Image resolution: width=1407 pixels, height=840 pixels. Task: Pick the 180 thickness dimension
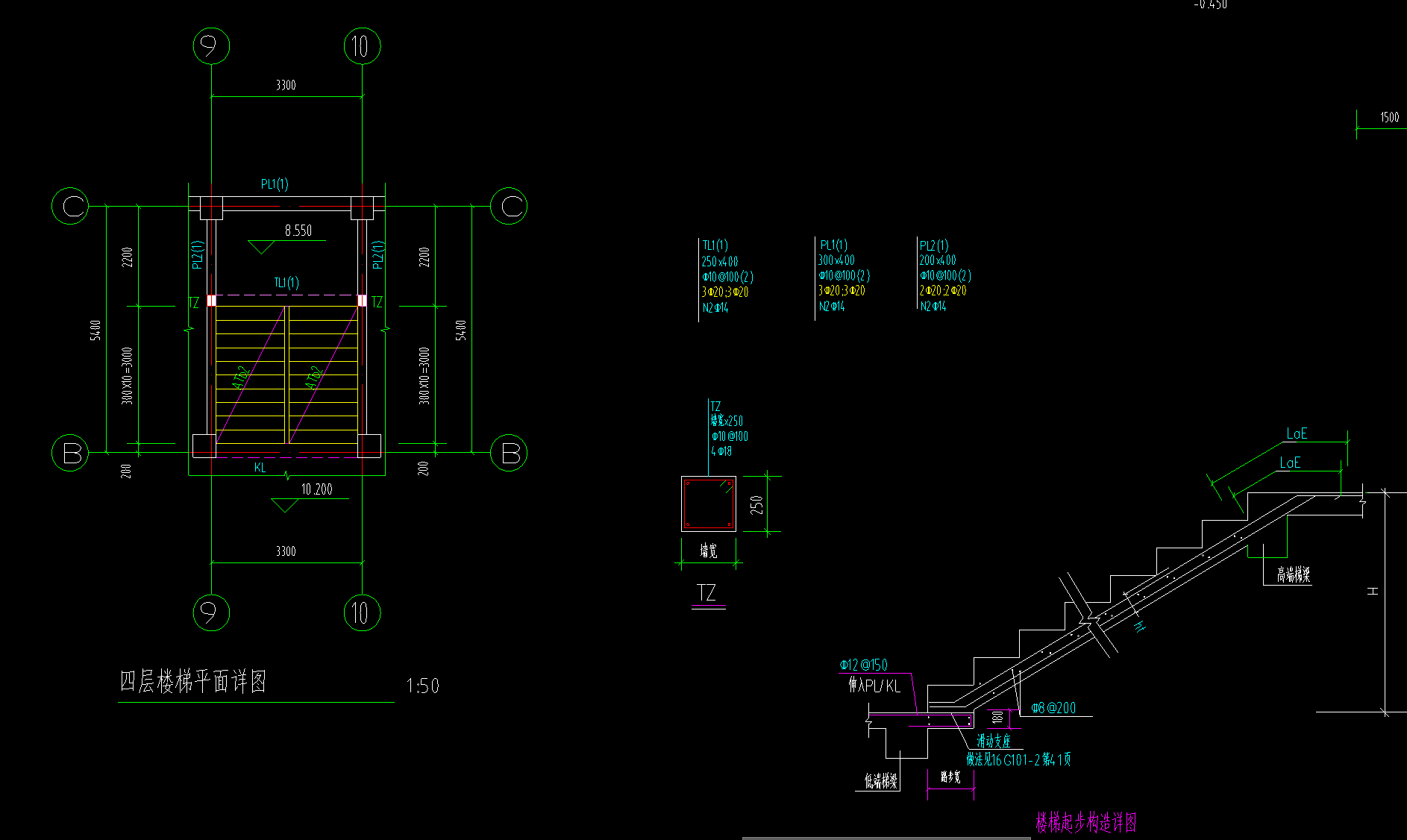click(x=997, y=718)
